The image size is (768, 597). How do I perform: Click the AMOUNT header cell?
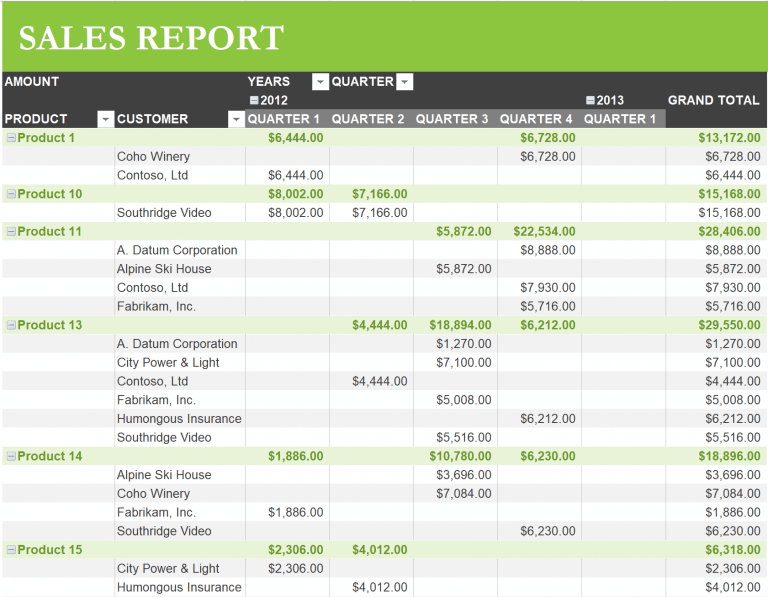tap(32, 81)
